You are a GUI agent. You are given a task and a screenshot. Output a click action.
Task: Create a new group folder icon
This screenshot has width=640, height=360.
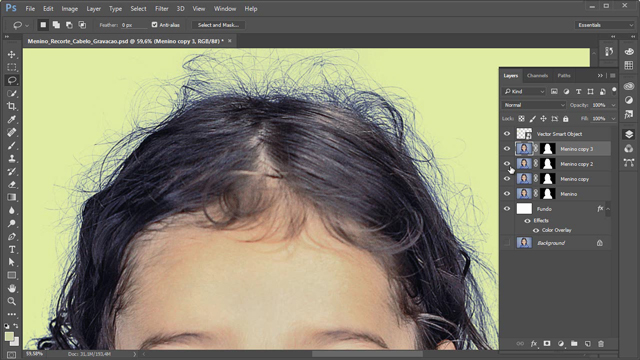(574, 344)
